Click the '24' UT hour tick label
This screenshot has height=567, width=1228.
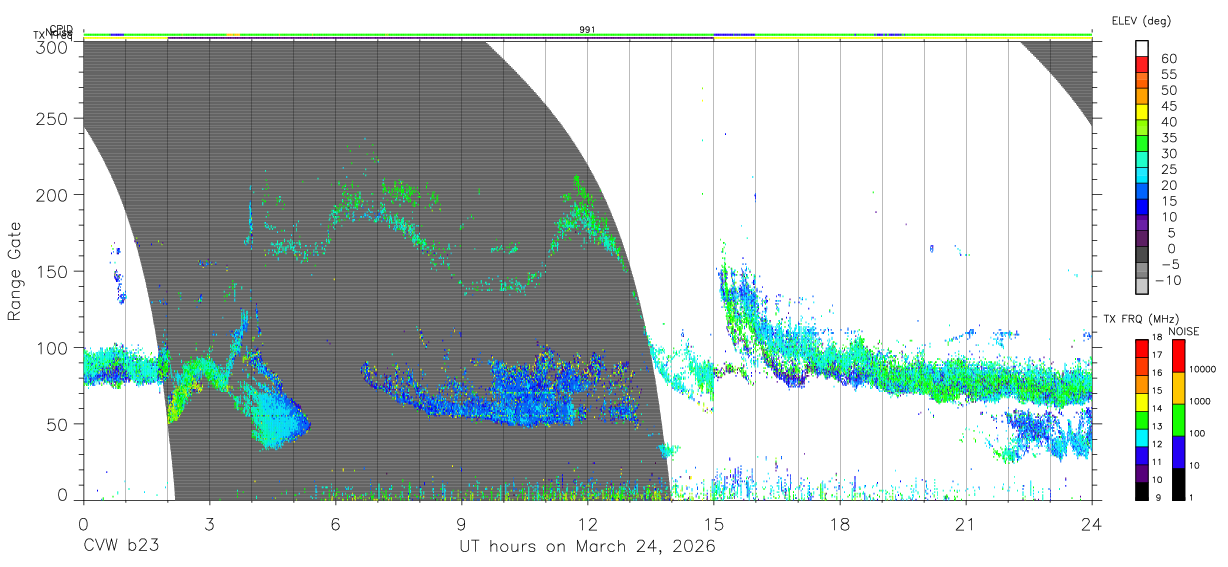pyautogui.click(x=1091, y=524)
